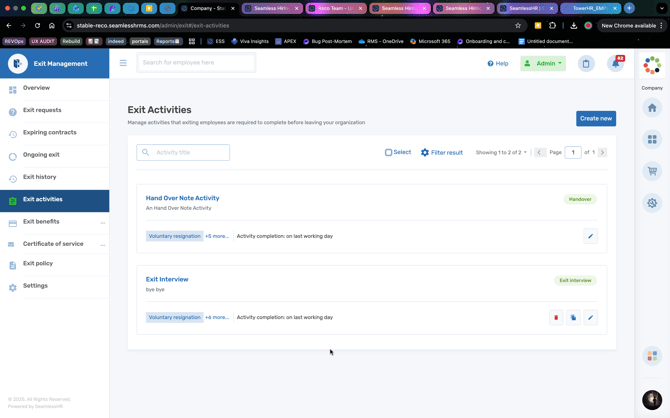The image size is (670, 418).
Task: Open the apps grid in right sidebar
Action: [x=652, y=139]
